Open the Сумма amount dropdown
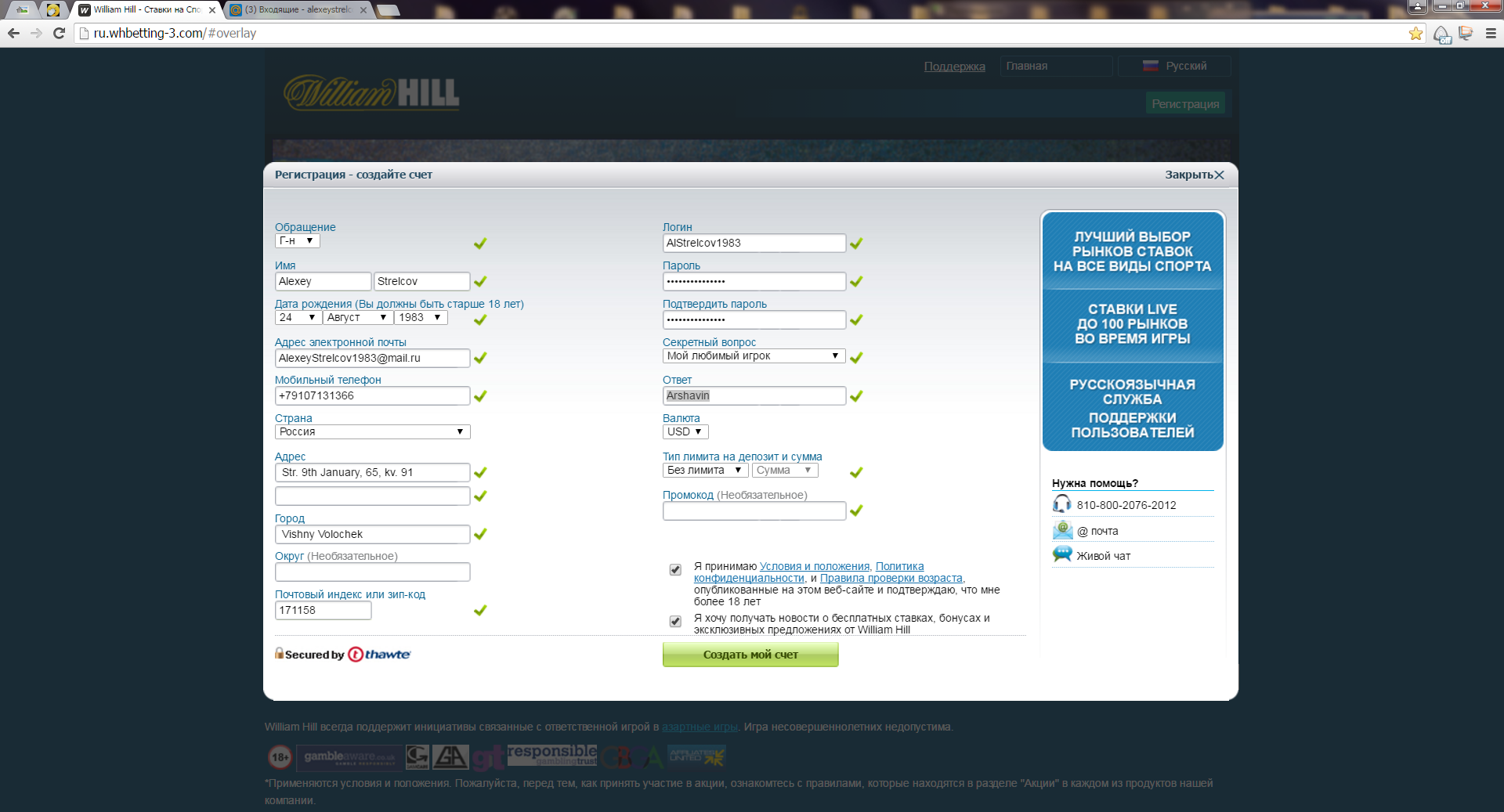The height and width of the screenshot is (812, 1504). (x=785, y=471)
